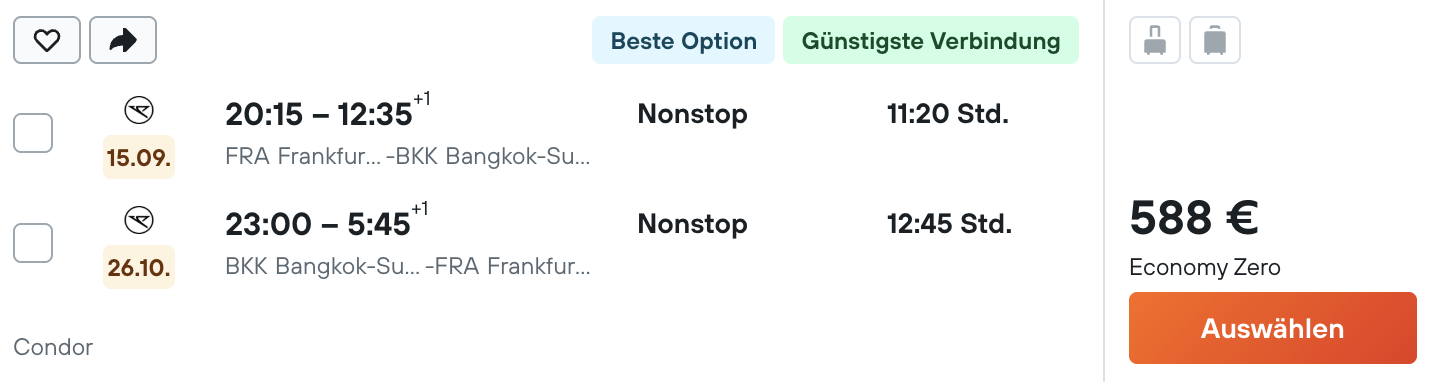Click the heart favorite icon
Screen dimensions: 1434x382
point(47,40)
